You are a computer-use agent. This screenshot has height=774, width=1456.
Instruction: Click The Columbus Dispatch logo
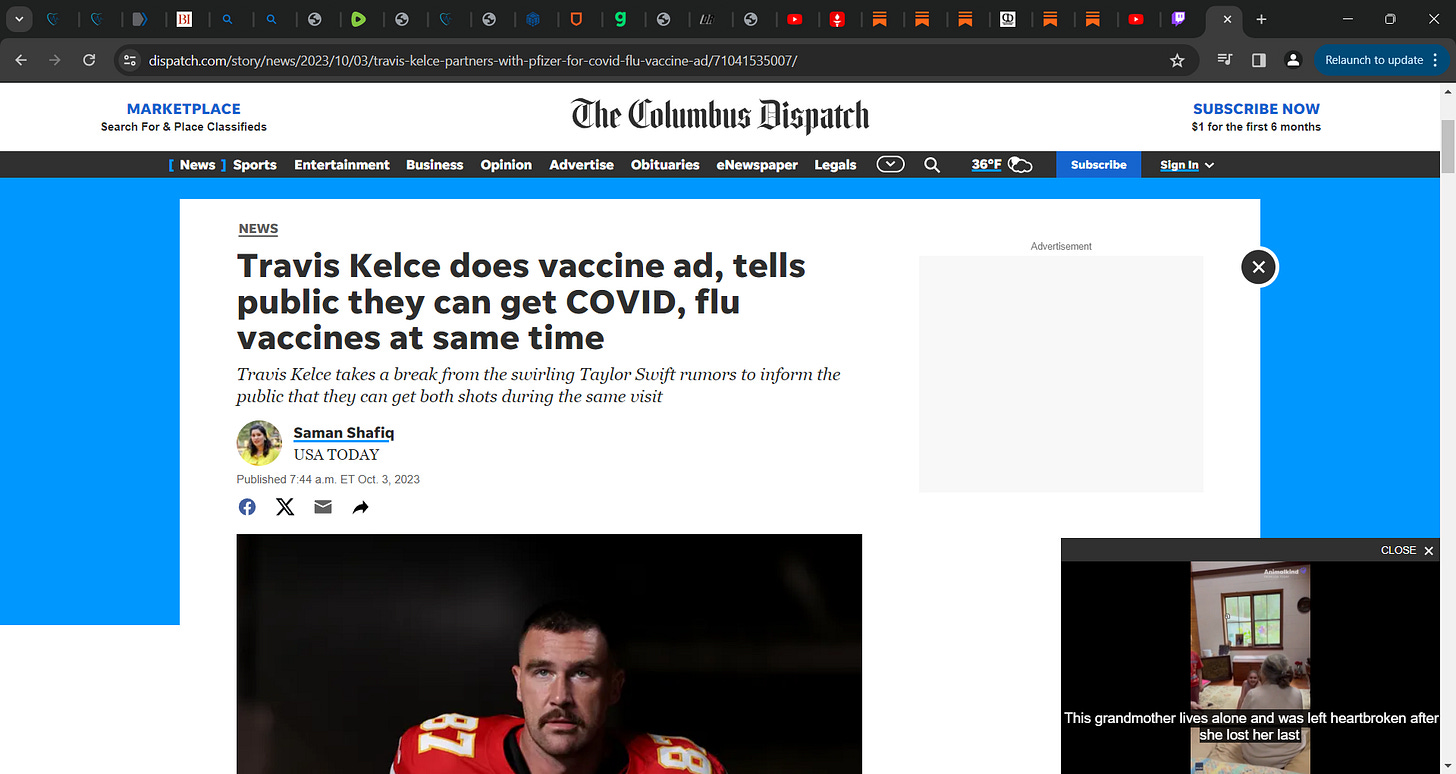pos(720,115)
